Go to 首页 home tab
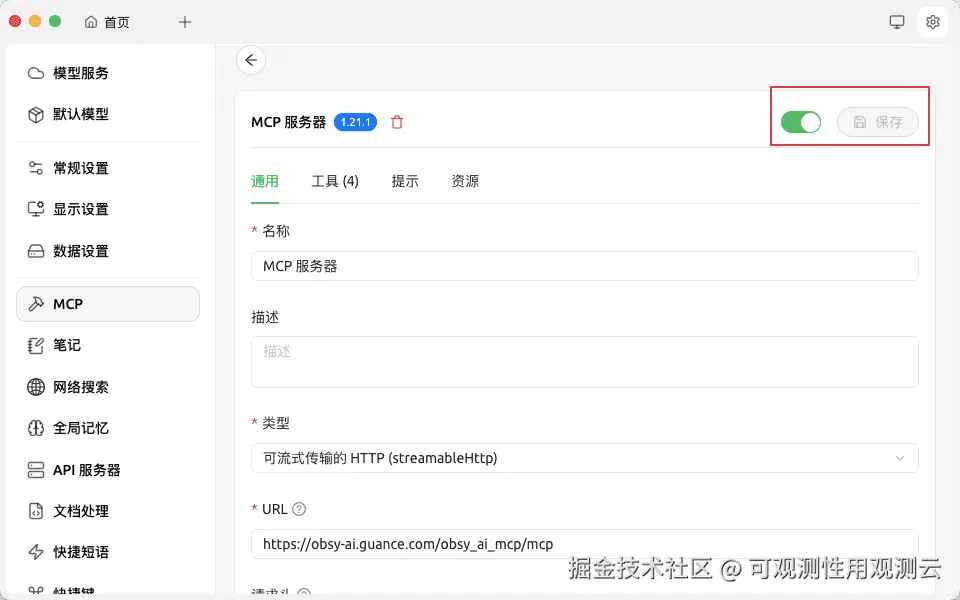The height and width of the screenshot is (600, 960). click(x=108, y=23)
